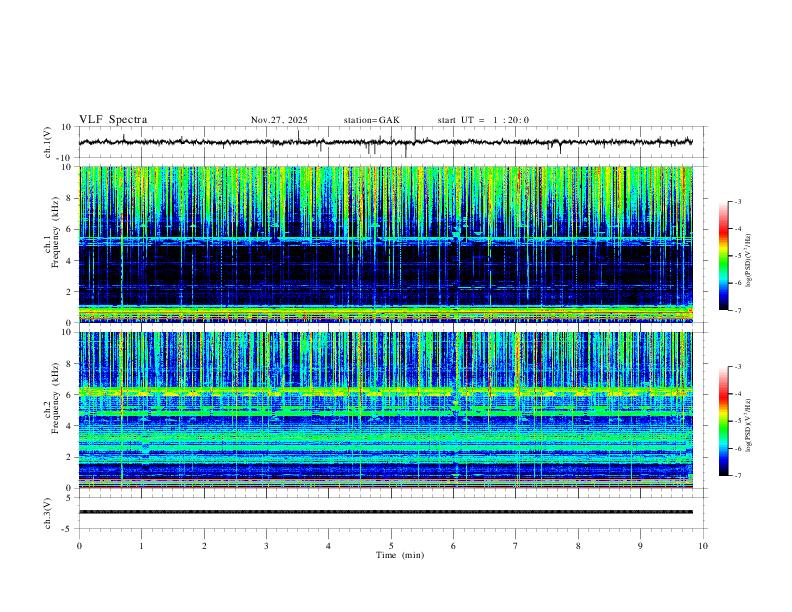Click the log(PSD) label beside ch.1 colorbar
792x612 pixels.
(x=749, y=261)
